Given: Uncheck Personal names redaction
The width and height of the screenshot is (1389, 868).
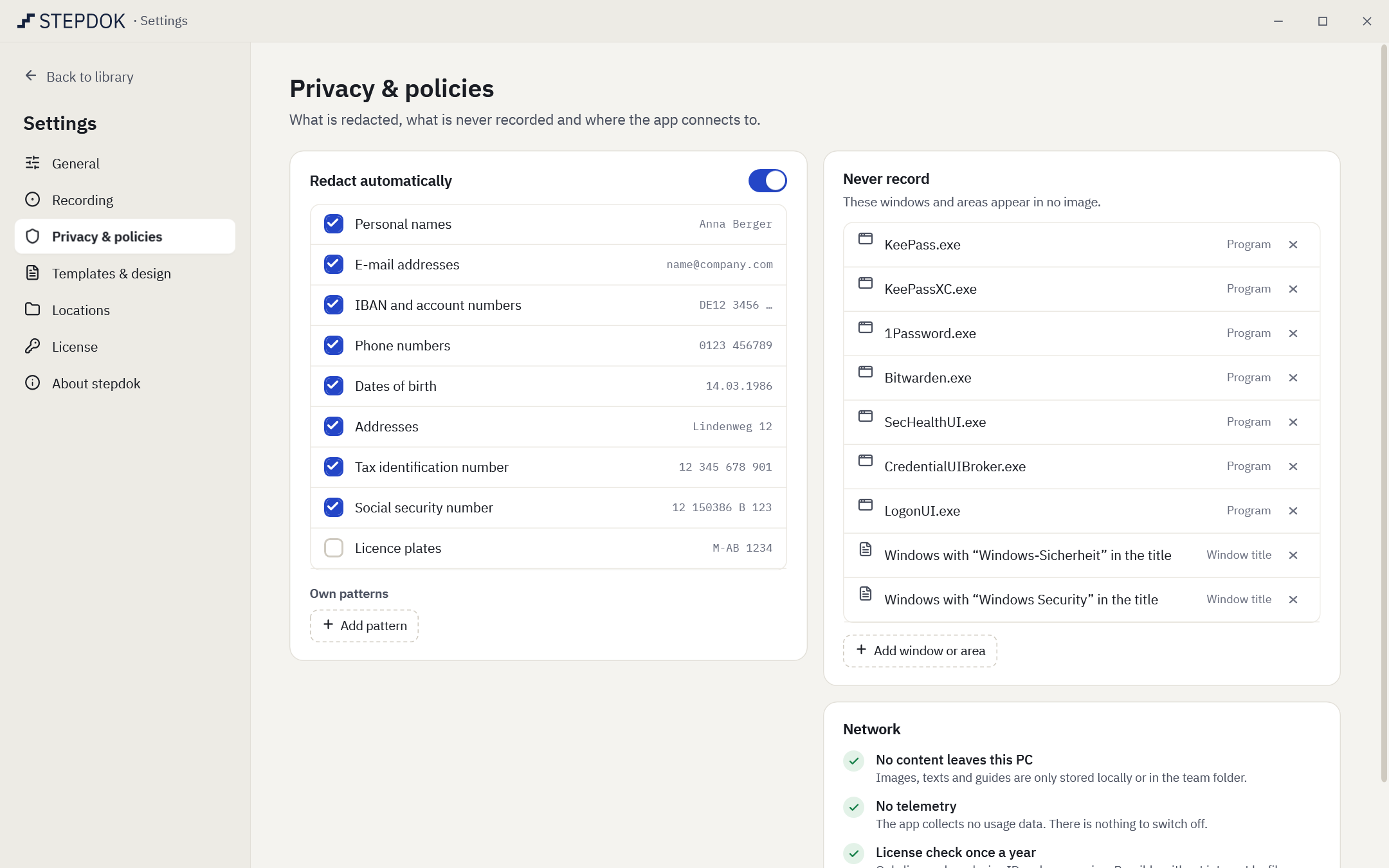Looking at the screenshot, I should coord(334,224).
